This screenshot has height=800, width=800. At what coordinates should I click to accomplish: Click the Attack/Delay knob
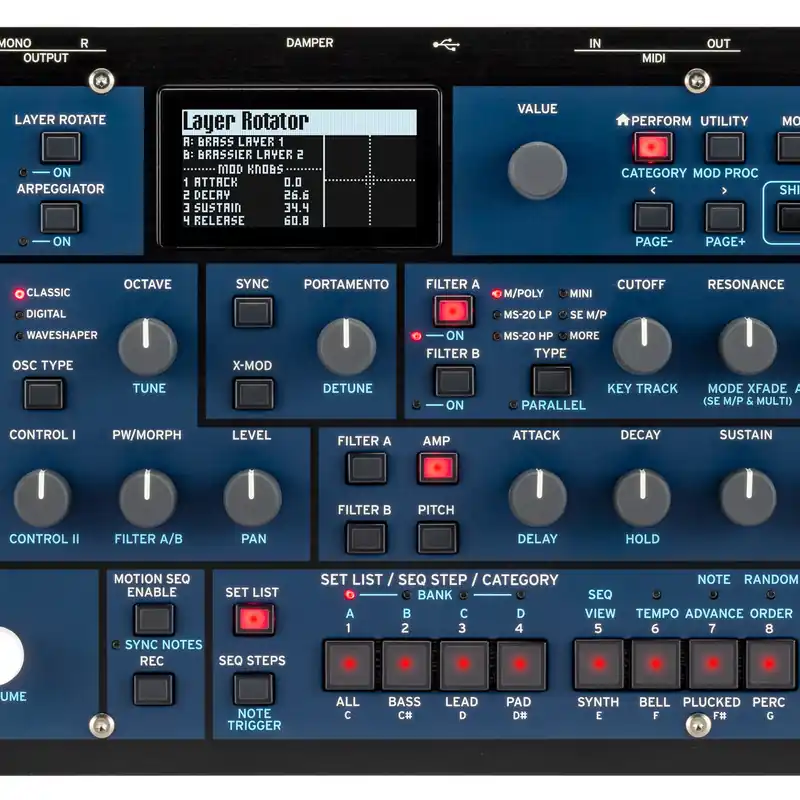[538, 497]
